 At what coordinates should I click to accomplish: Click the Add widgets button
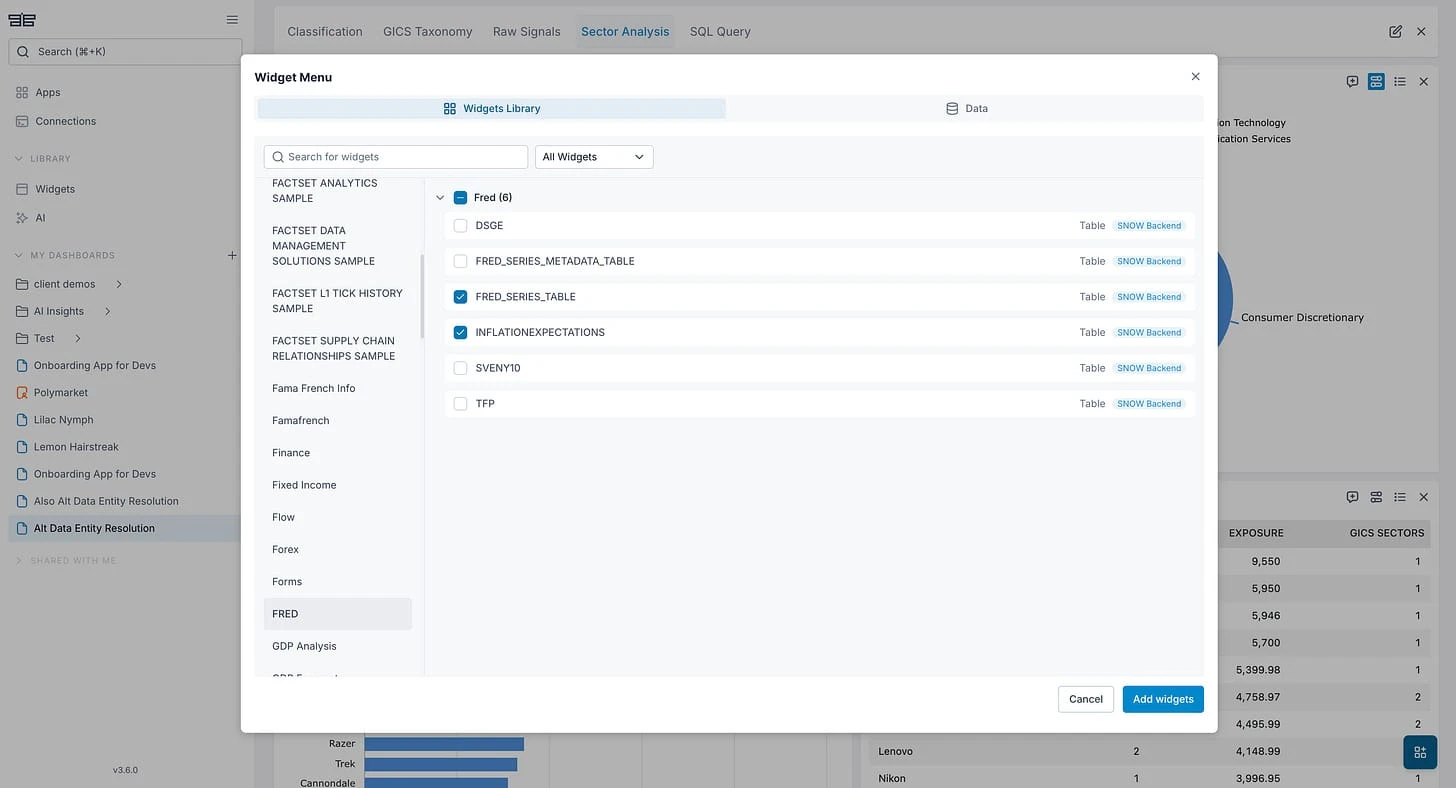point(1162,699)
